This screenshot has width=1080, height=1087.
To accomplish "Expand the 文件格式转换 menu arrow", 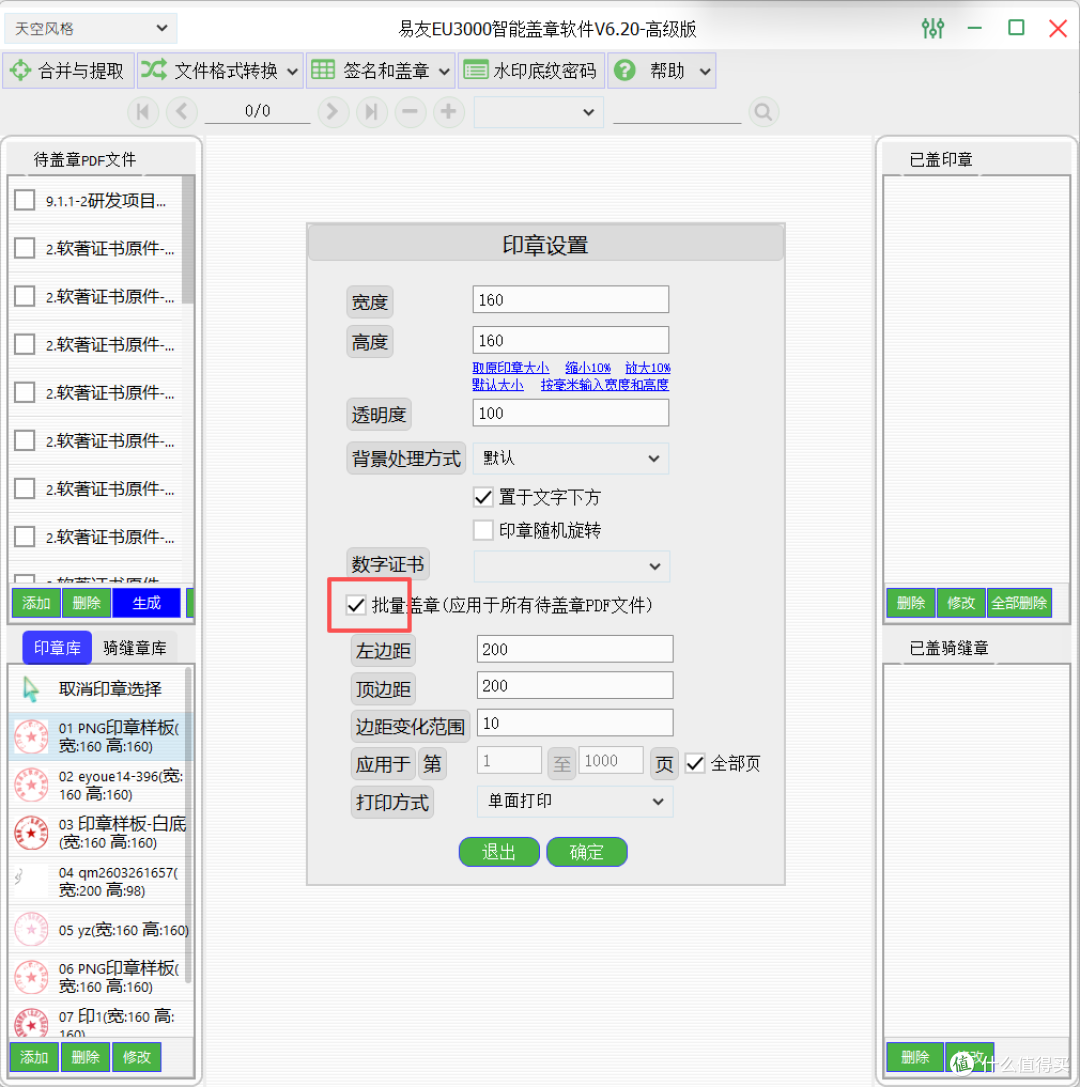I will click(x=292, y=71).
